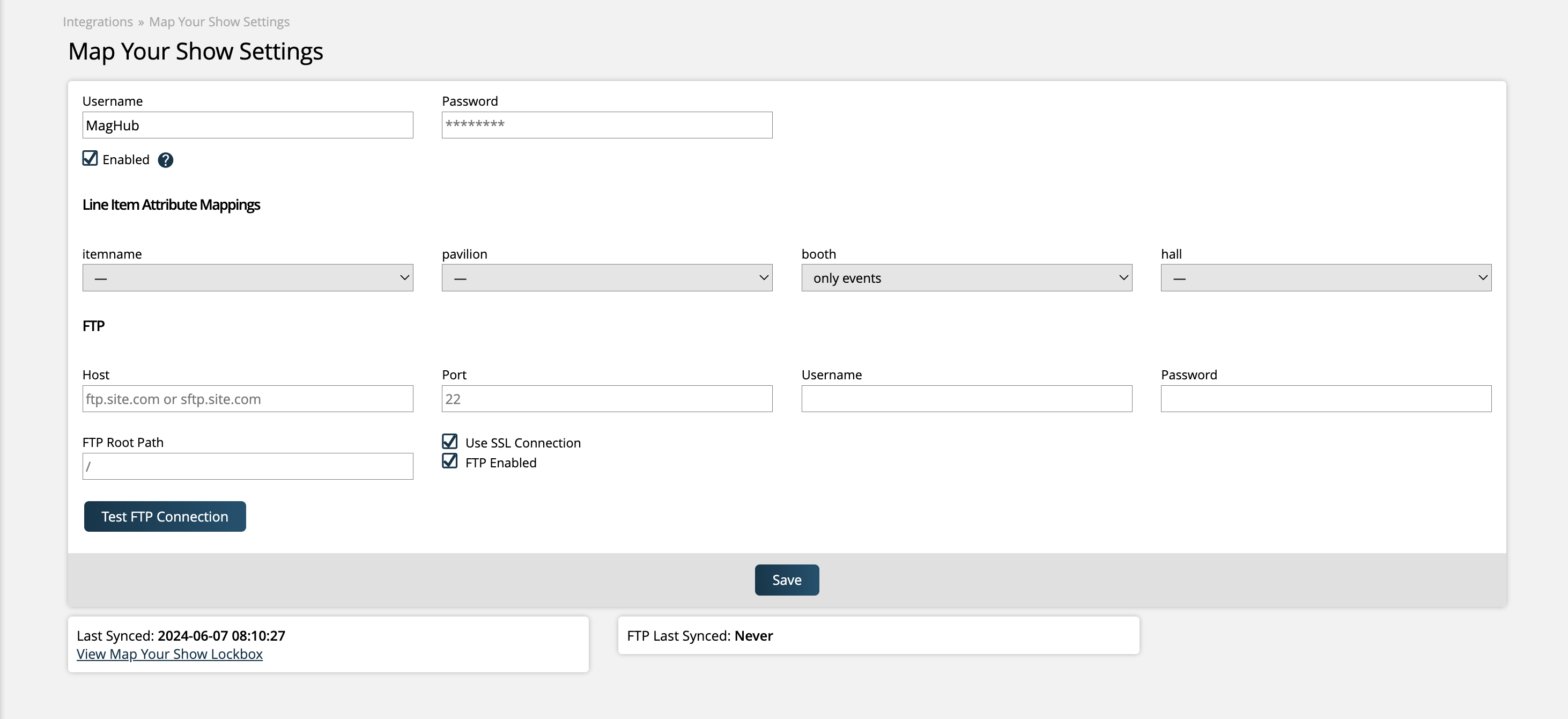Click the FTP Root Path field
The width and height of the screenshot is (1568, 719).
(247, 466)
